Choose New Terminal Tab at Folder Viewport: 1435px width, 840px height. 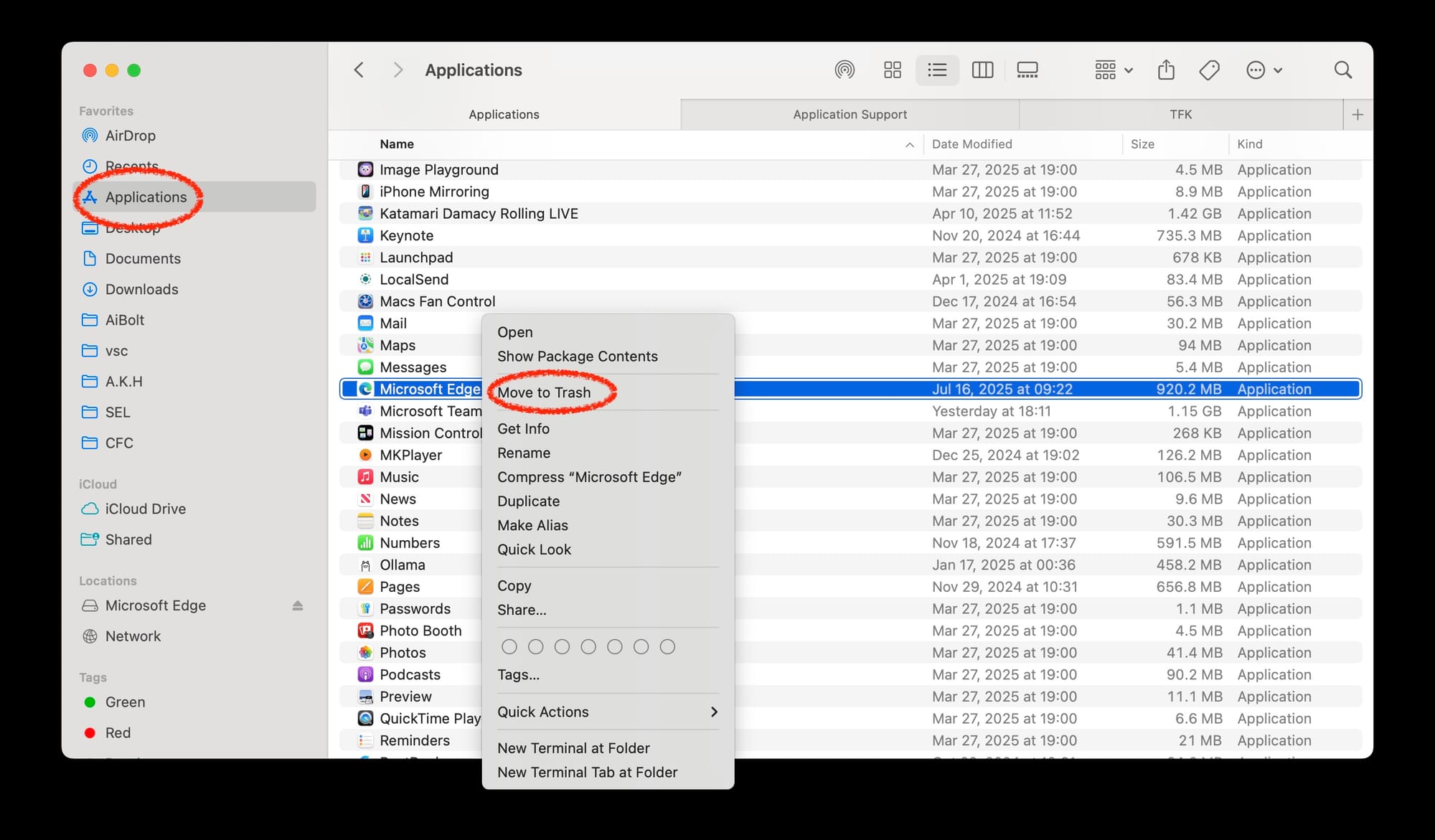click(587, 773)
